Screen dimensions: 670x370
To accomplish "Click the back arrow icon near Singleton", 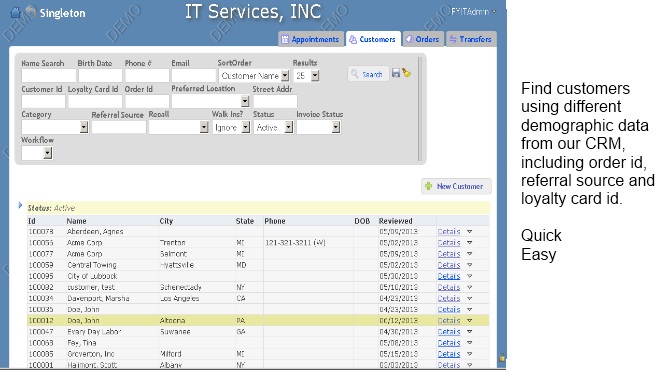I will (30, 11).
